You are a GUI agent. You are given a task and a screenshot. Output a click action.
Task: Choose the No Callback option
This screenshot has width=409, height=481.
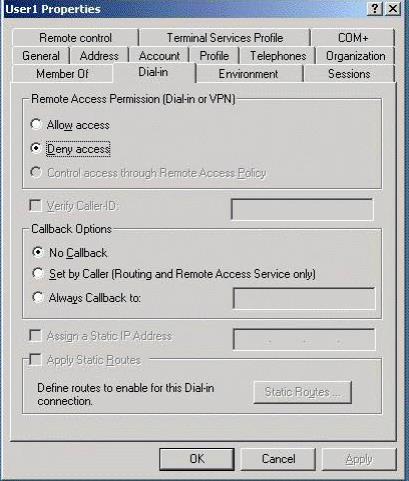coord(38,252)
